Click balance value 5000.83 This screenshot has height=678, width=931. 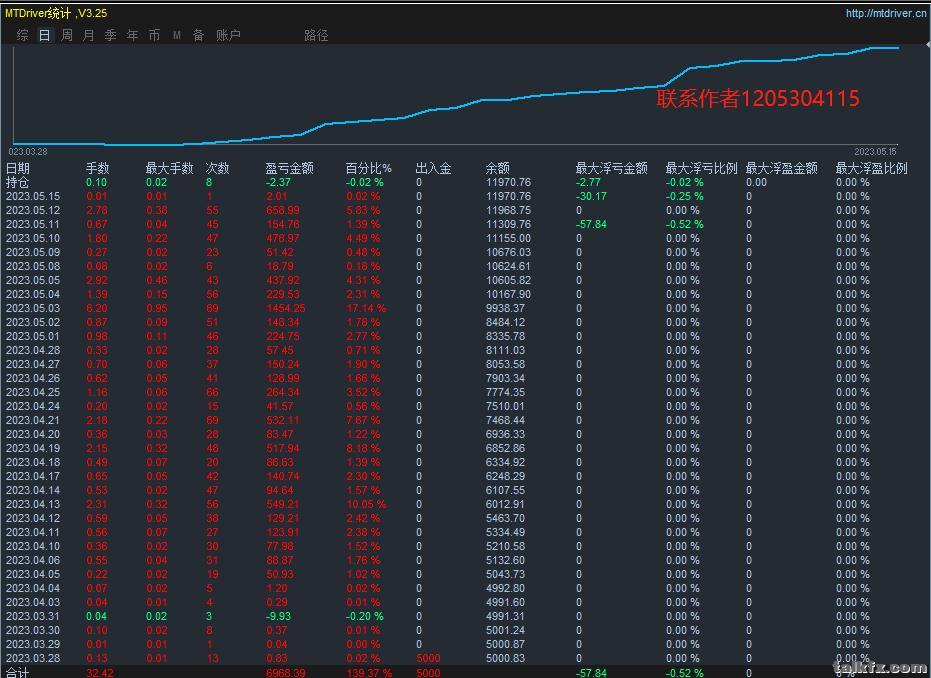[x=505, y=658]
